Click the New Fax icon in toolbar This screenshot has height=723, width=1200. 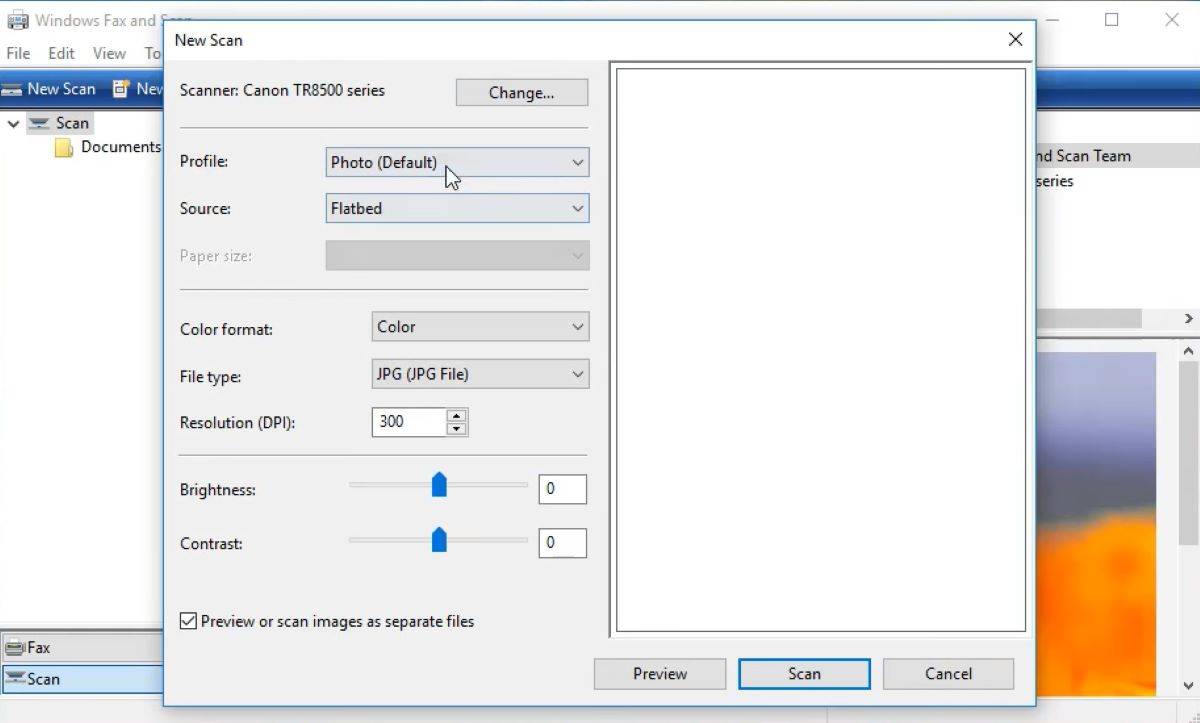coord(120,88)
